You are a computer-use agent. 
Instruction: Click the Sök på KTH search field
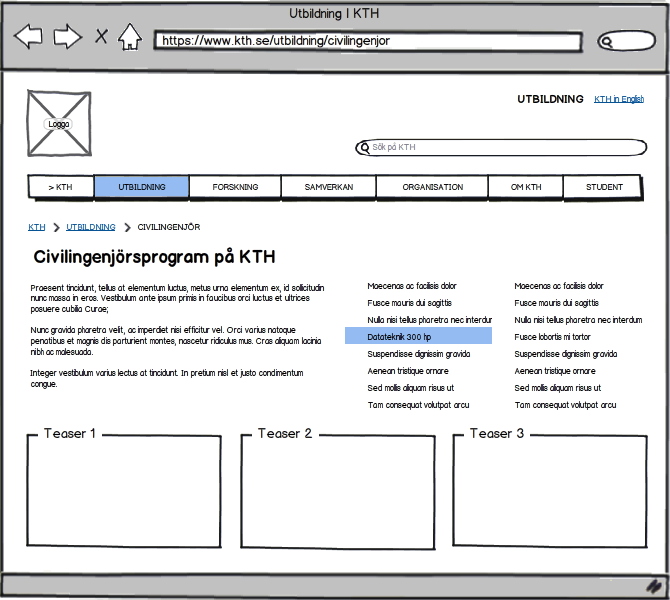coord(501,147)
